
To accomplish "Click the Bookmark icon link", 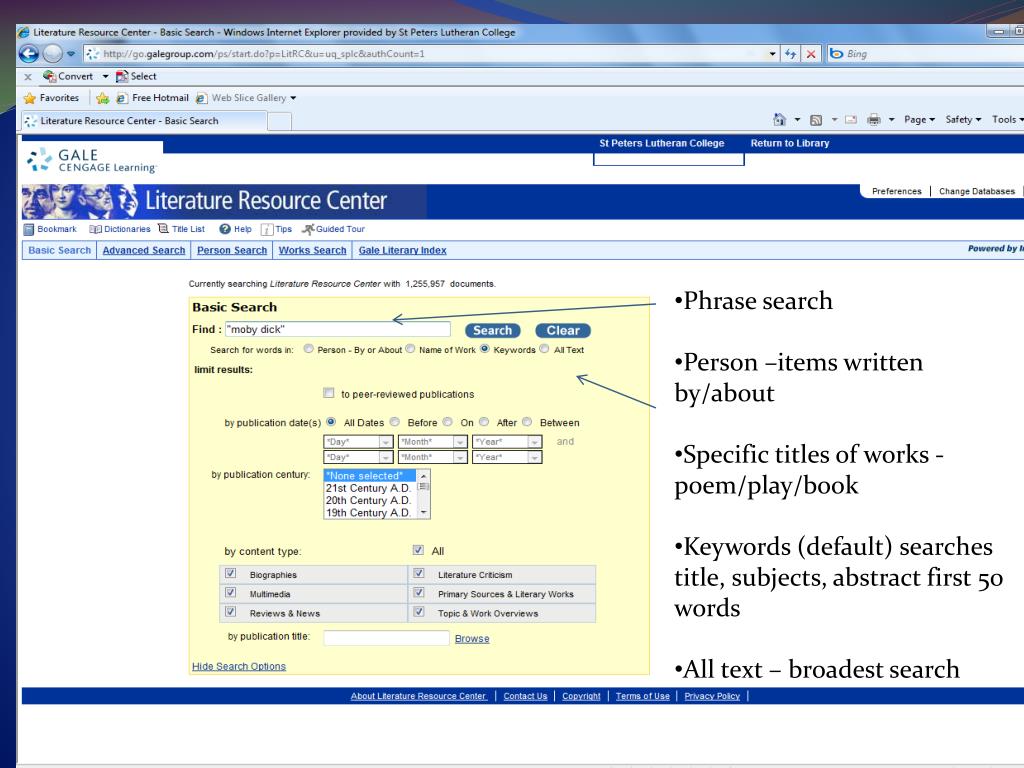I will [29, 229].
